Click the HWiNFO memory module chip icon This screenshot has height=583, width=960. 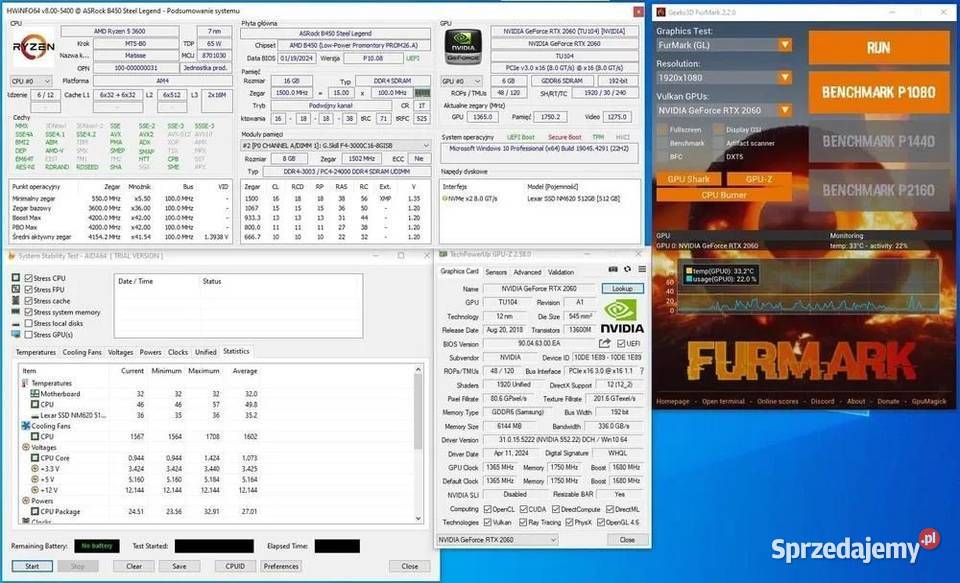[422, 93]
